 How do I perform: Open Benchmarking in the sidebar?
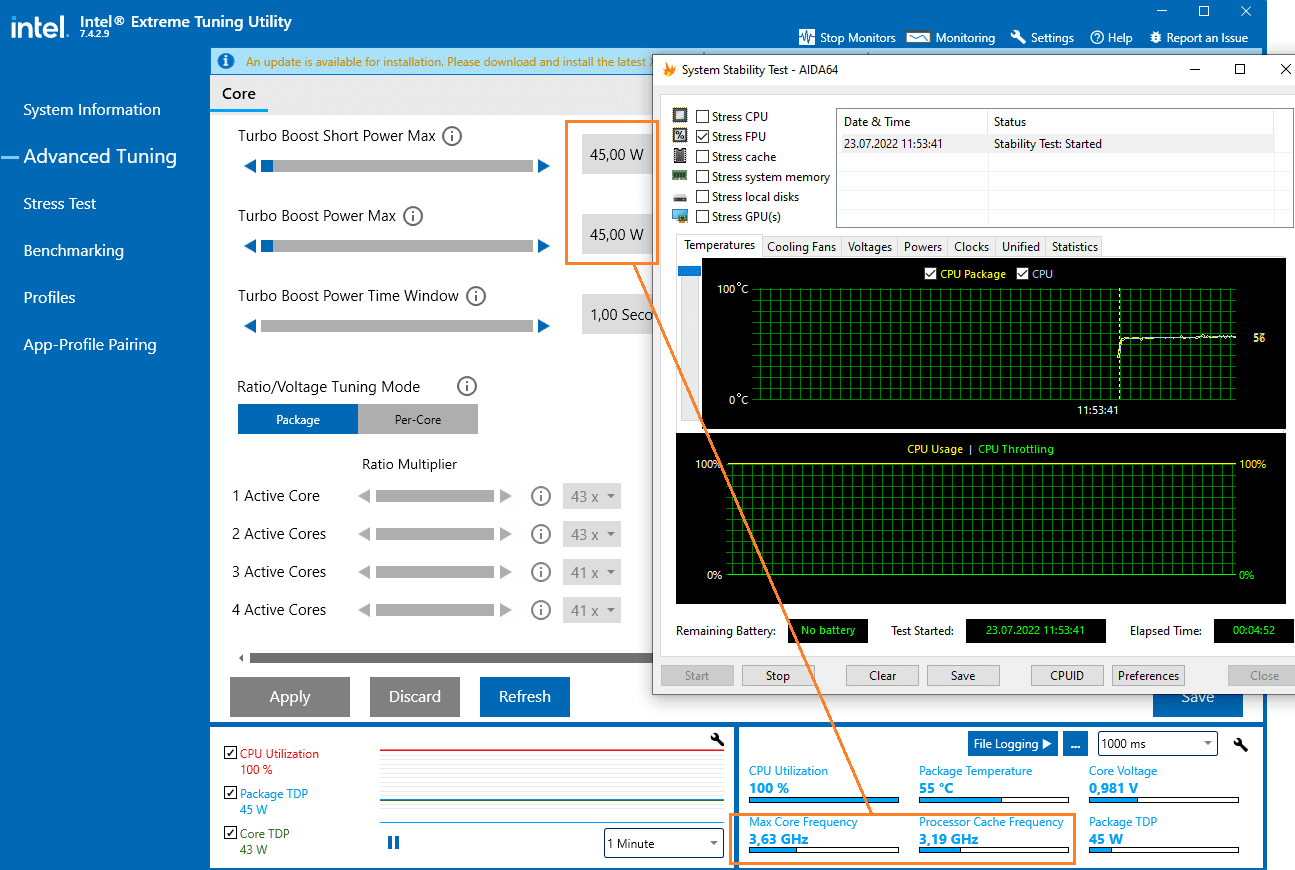74,251
